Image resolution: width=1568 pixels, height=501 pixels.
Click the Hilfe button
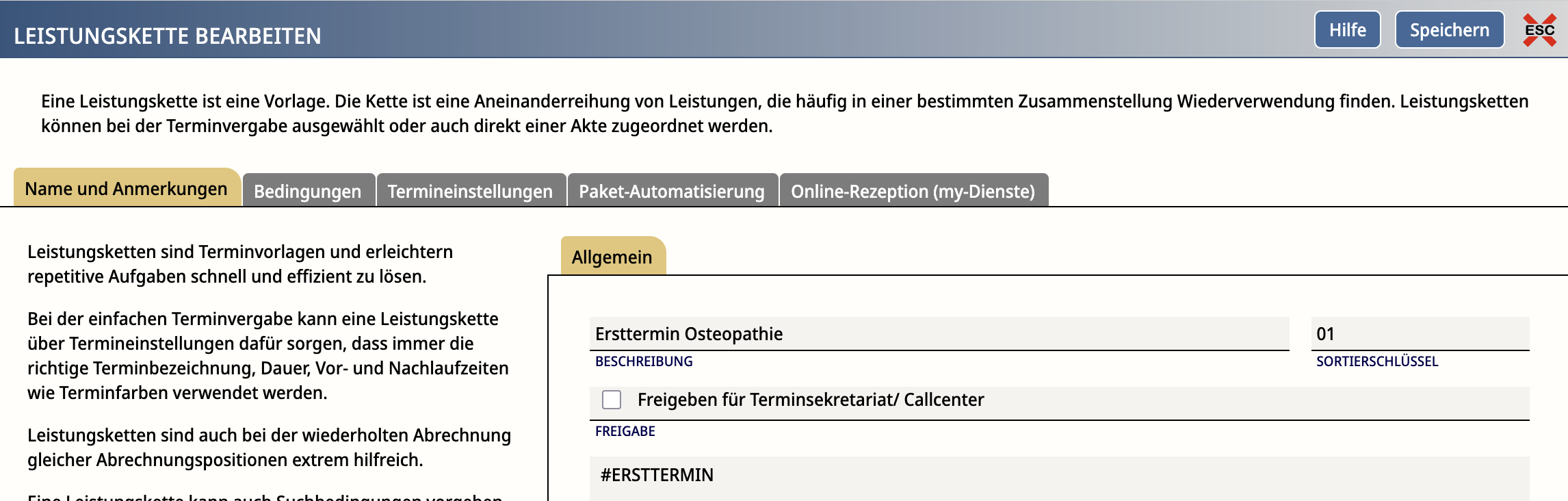coord(1347,30)
